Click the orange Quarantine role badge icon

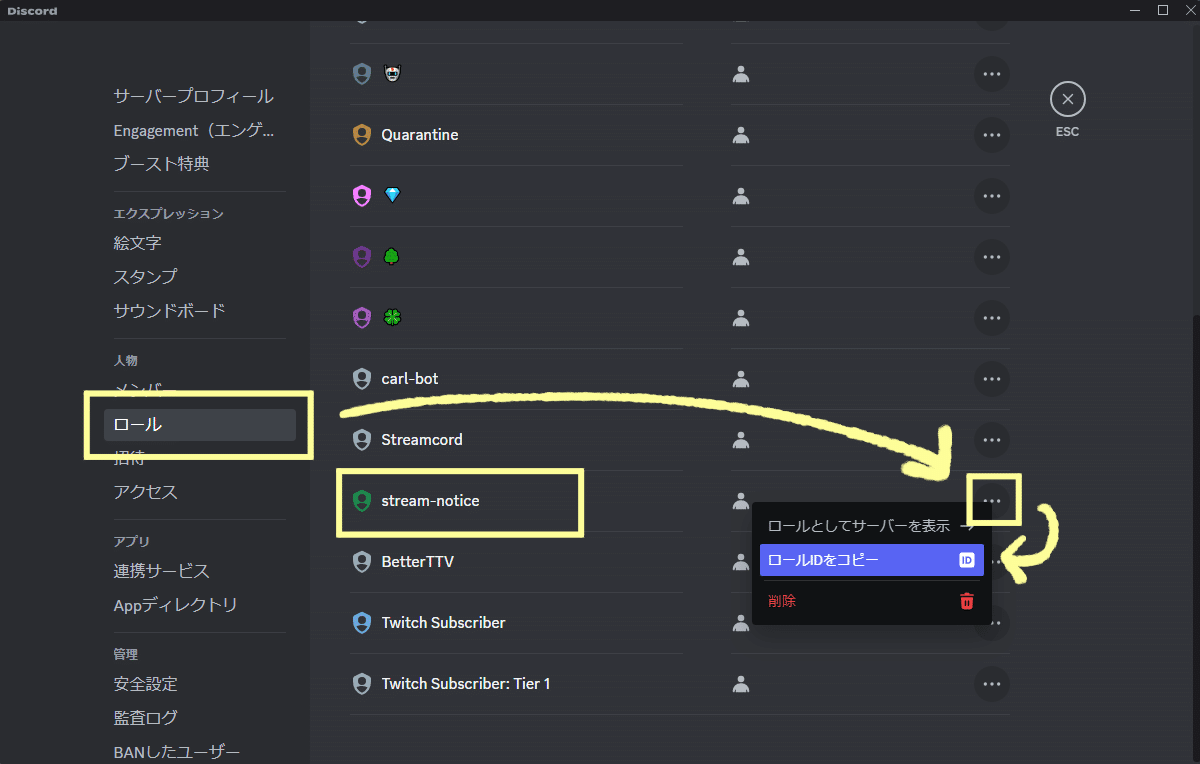(x=361, y=134)
